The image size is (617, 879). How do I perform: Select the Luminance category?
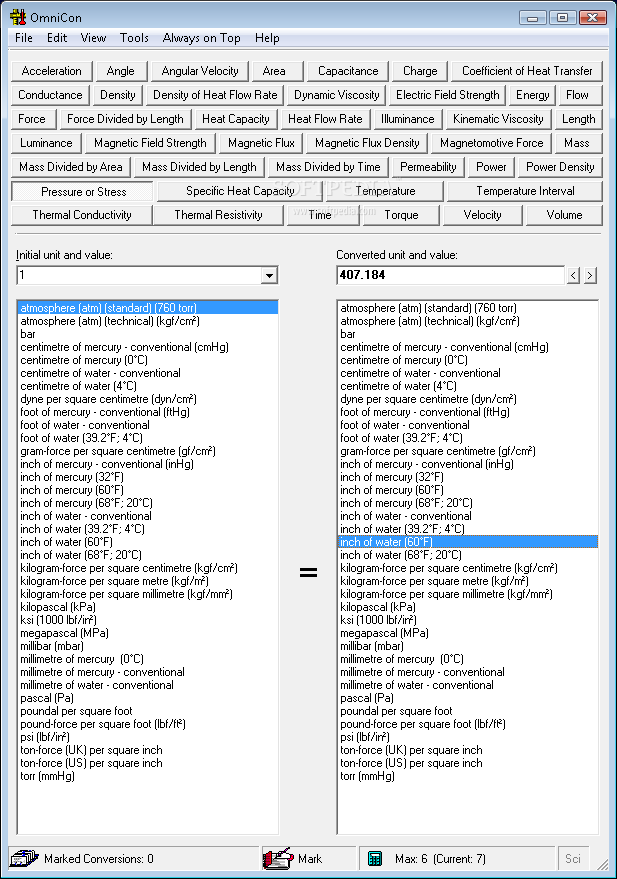pos(46,143)
